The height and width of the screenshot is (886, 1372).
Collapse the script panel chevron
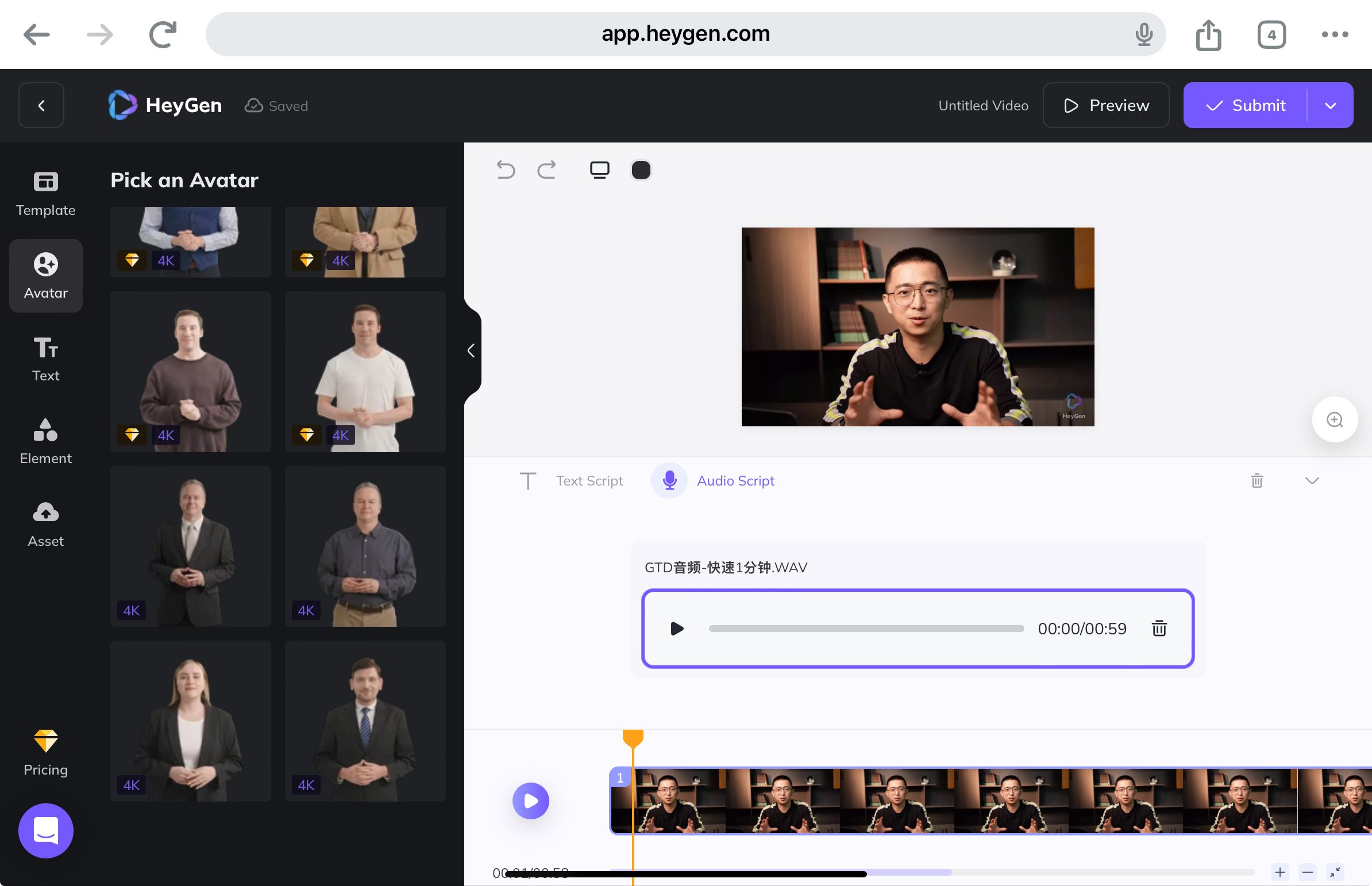pos(1312,481)
